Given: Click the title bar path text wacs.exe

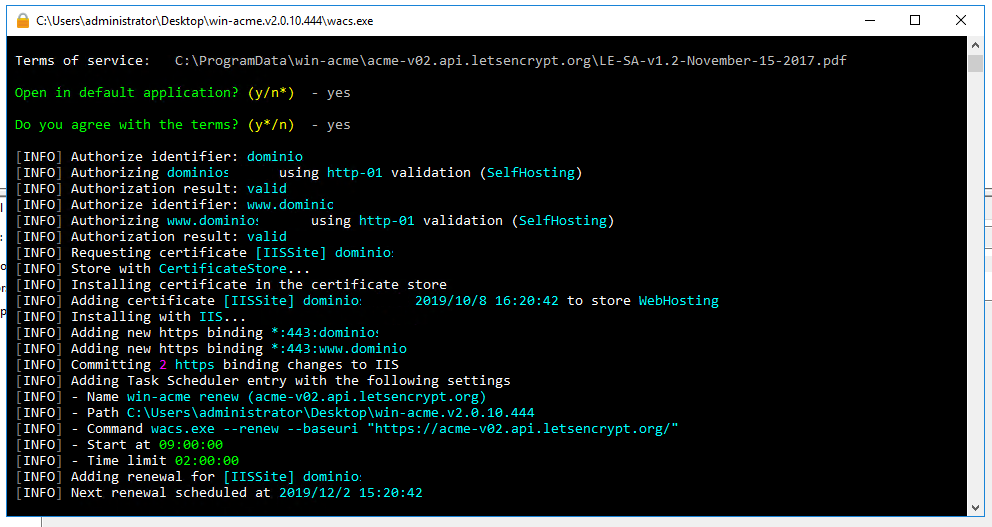Looking at the screenshot, I should 204,21.
